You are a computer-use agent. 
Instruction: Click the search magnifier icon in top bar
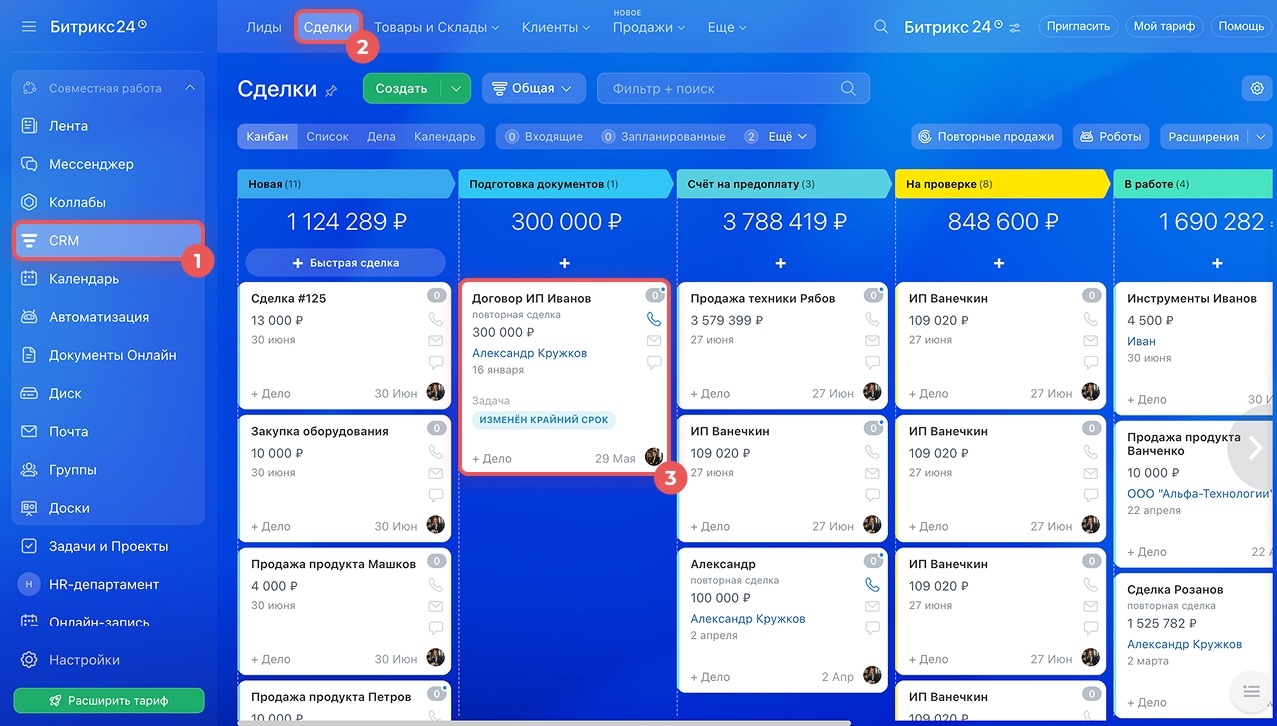tap(880, 27)
